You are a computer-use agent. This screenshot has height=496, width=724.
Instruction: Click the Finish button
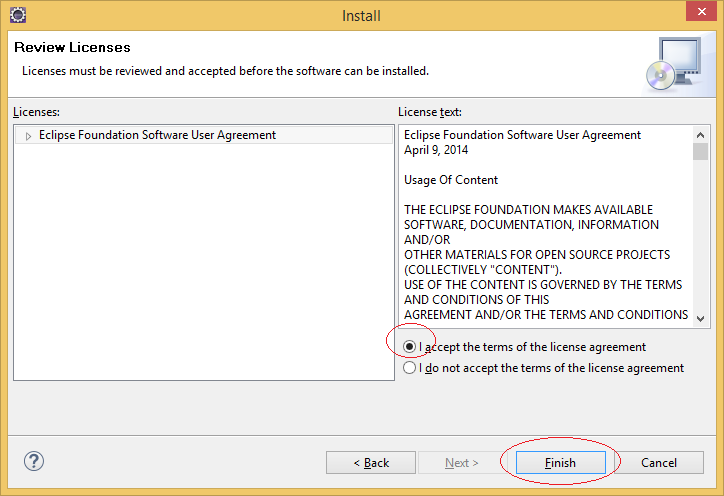click(560, 462)
